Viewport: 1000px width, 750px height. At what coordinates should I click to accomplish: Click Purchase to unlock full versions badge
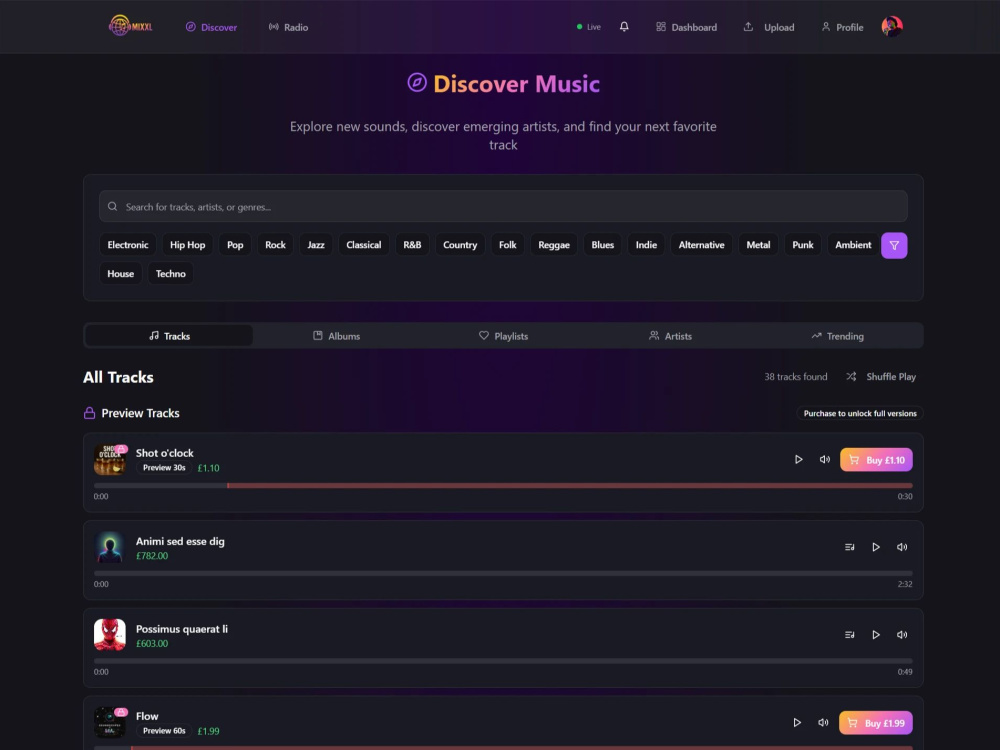coord(860,413)
